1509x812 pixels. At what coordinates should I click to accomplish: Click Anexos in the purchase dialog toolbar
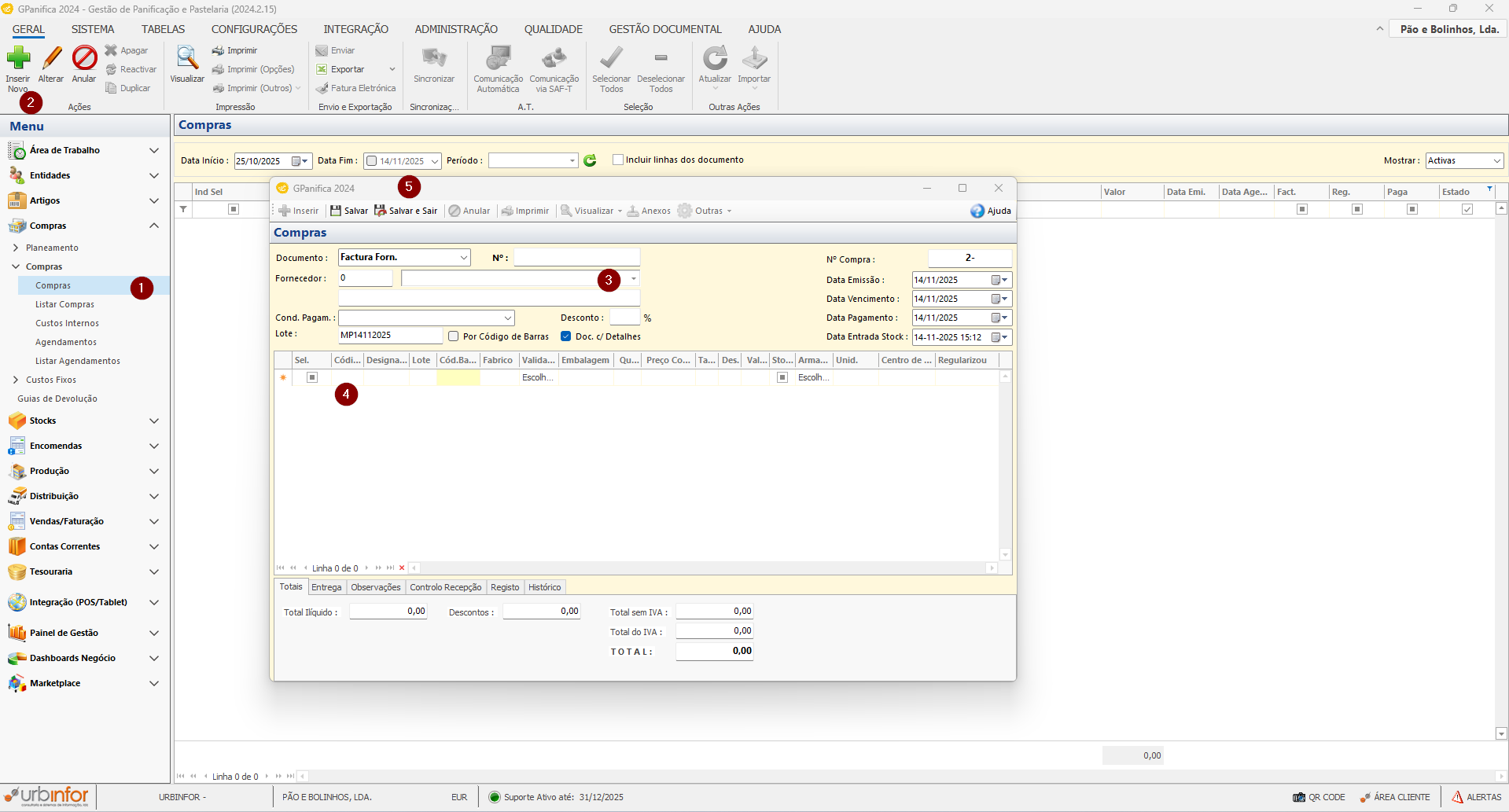pos(649,211)
